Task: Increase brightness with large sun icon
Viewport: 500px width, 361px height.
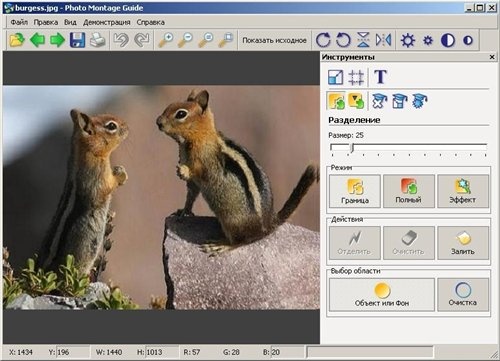Action: (408, 40)
